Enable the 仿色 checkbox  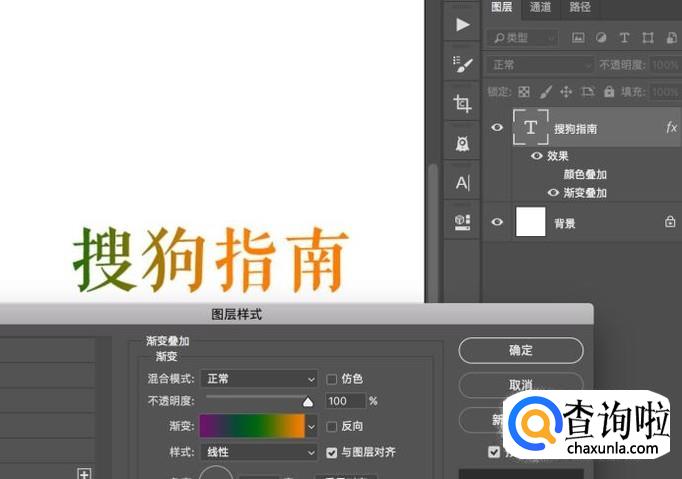[331, 379]
